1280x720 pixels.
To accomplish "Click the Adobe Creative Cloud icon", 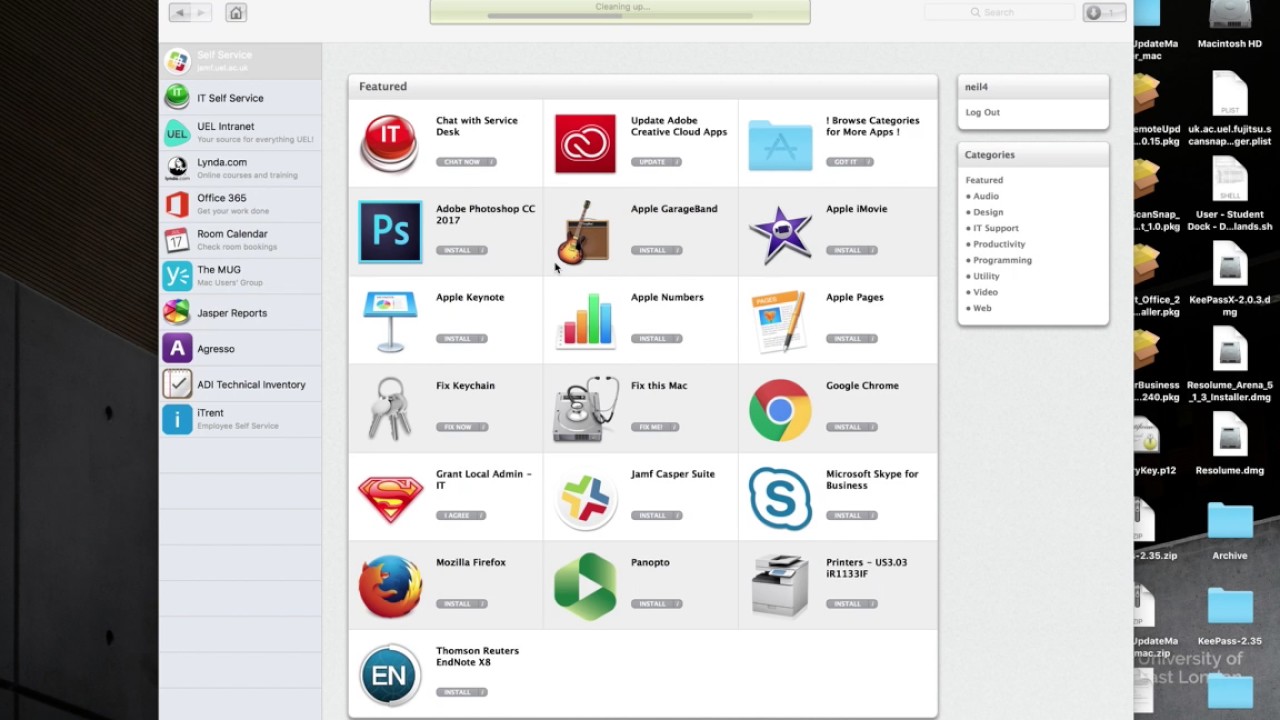I will point(585,144).
